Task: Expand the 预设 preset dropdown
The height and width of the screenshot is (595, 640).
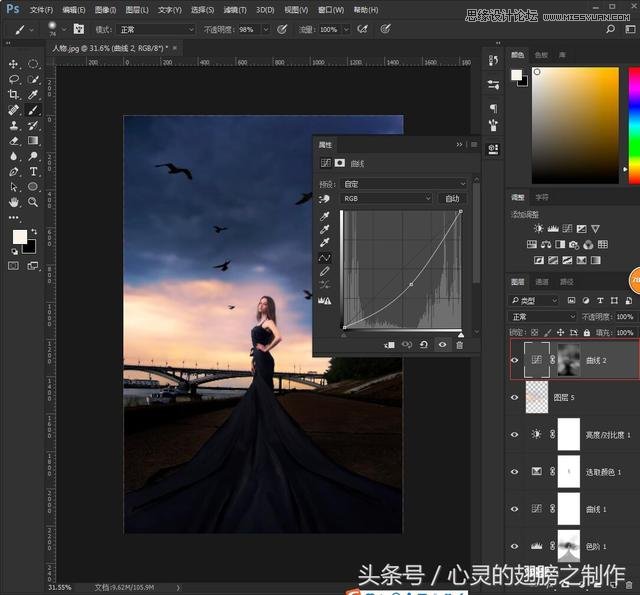Action: pyautogui.click(x=405, y=184)
